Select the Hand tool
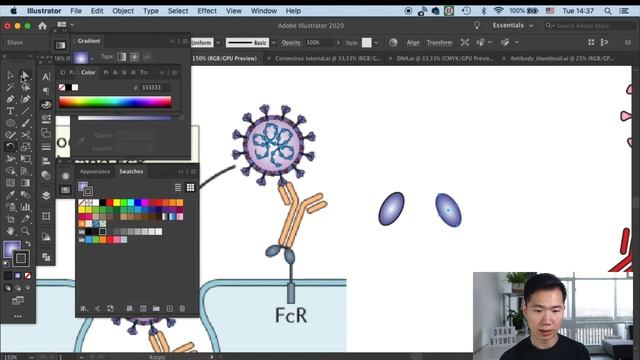This screenshot has height=360, width=640. [10, 231]
